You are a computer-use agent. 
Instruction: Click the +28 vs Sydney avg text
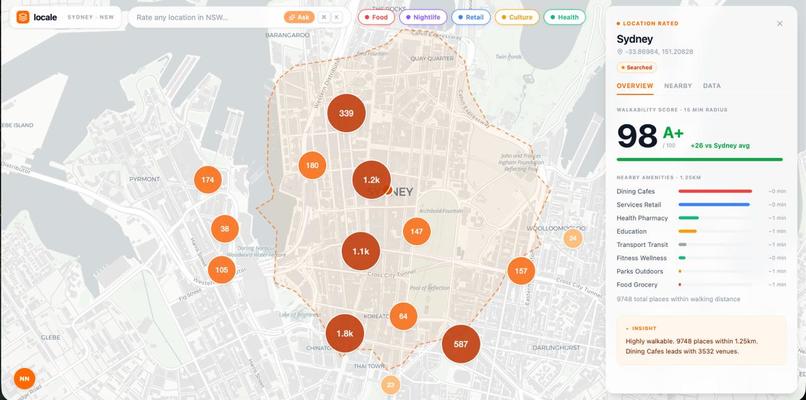click(720, 146)
